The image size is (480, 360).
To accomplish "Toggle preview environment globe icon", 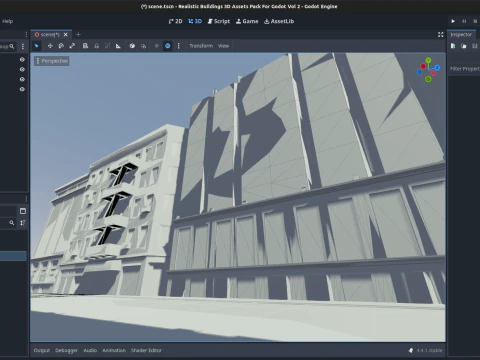I will [168, 46].
